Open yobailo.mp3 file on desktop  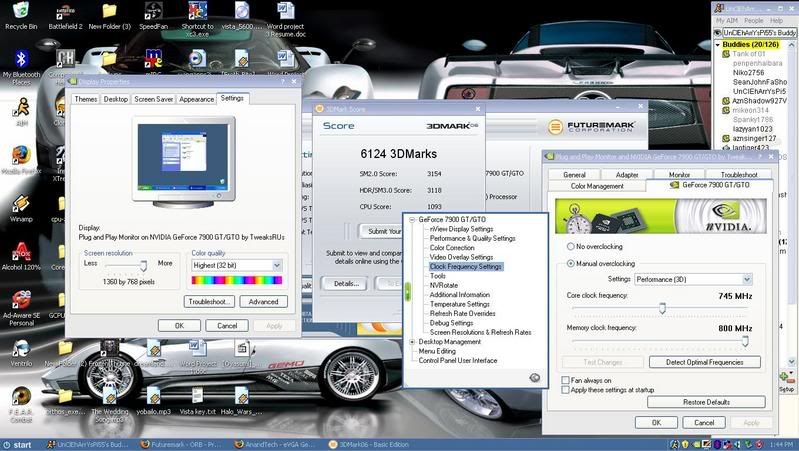click(x=153, y=401)
